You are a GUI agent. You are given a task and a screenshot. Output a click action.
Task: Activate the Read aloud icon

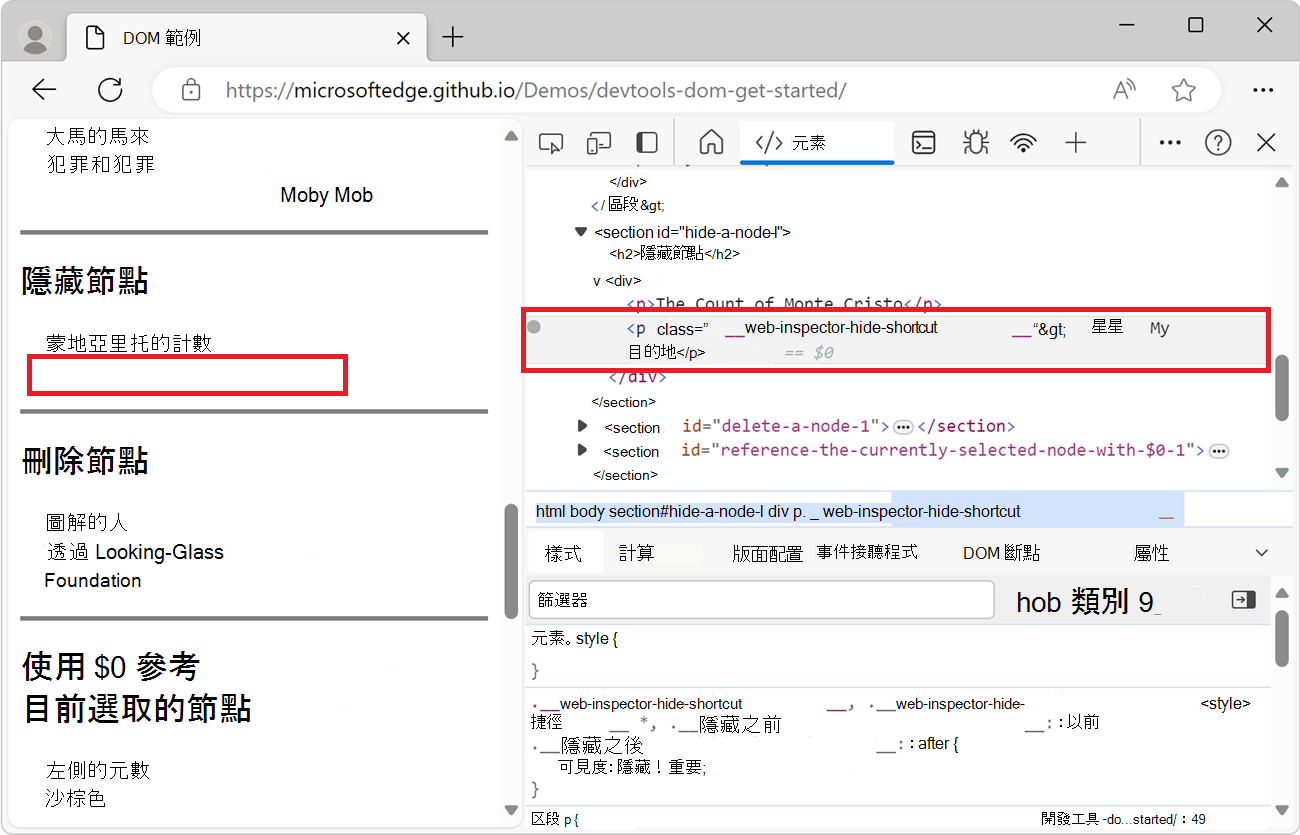(1125, 90)
